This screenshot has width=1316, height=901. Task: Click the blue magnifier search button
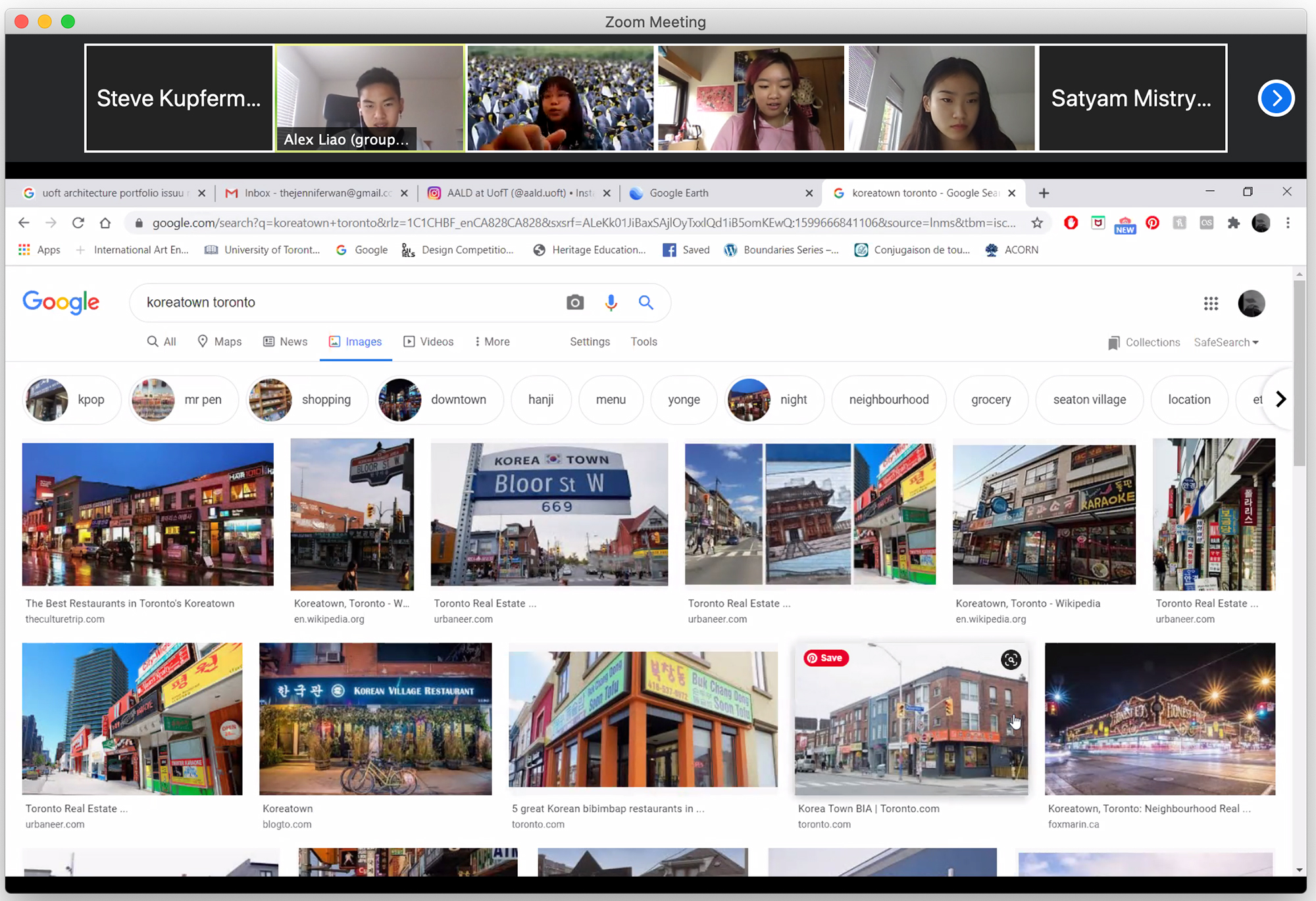[x=646, y=303]
